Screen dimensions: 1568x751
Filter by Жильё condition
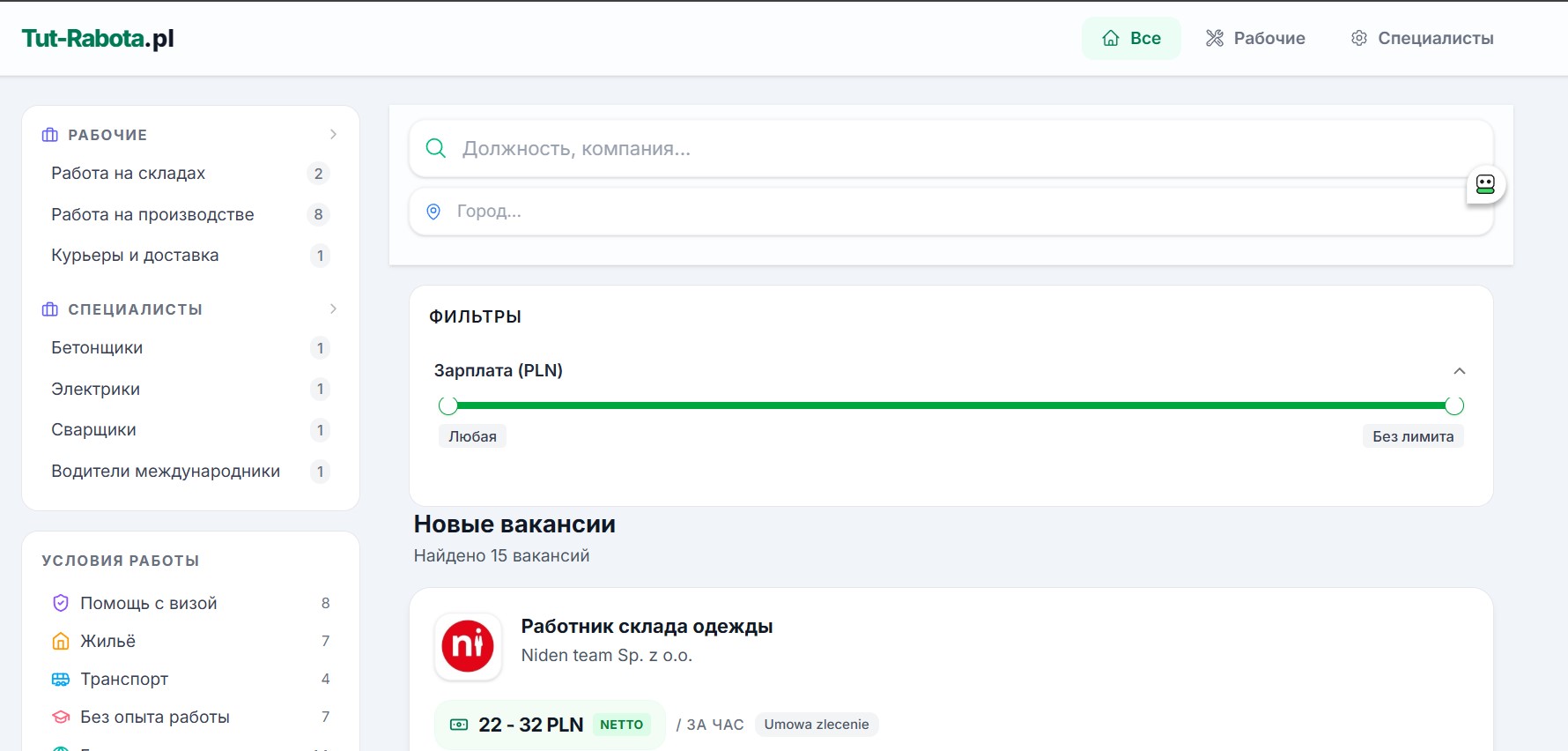pyautogui.click(x=190, y=641)
